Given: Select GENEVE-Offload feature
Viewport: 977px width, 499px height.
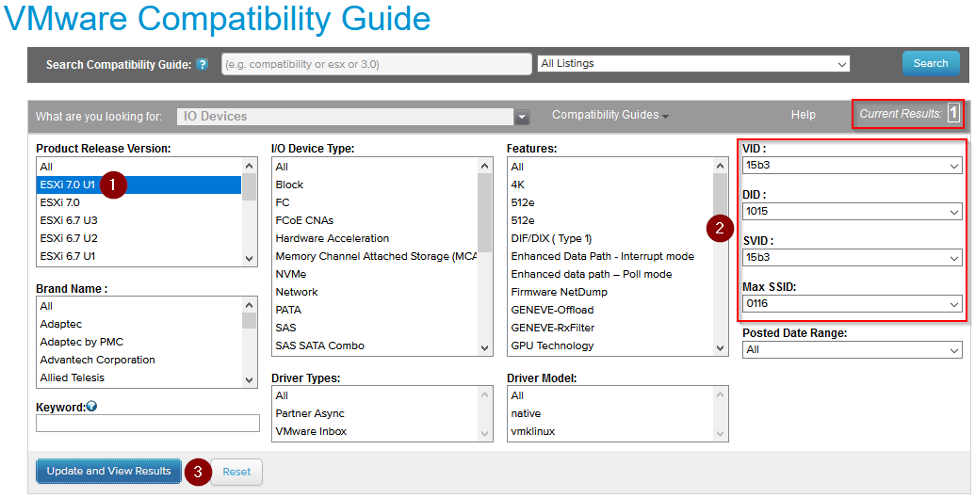Looking at the screenshot, I should pyautogui.click(x=611, y=310).
